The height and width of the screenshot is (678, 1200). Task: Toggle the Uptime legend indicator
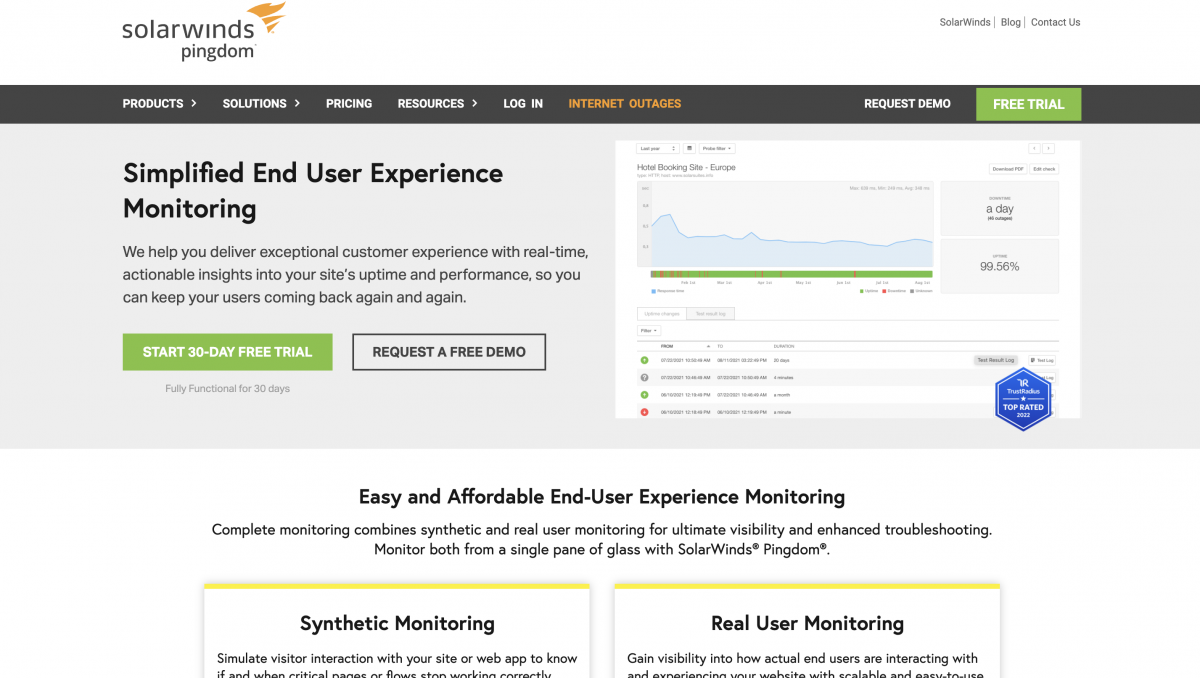862,291
